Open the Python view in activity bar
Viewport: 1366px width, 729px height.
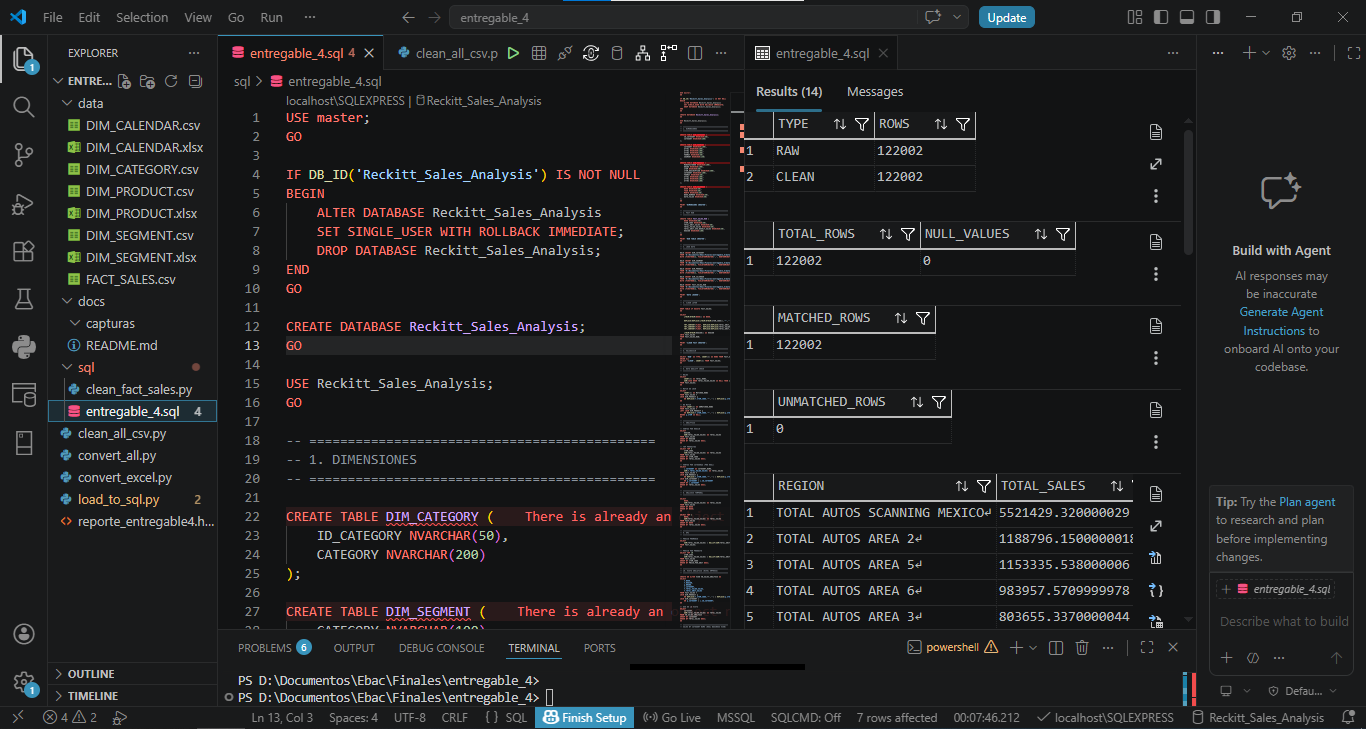click(24, 347)
